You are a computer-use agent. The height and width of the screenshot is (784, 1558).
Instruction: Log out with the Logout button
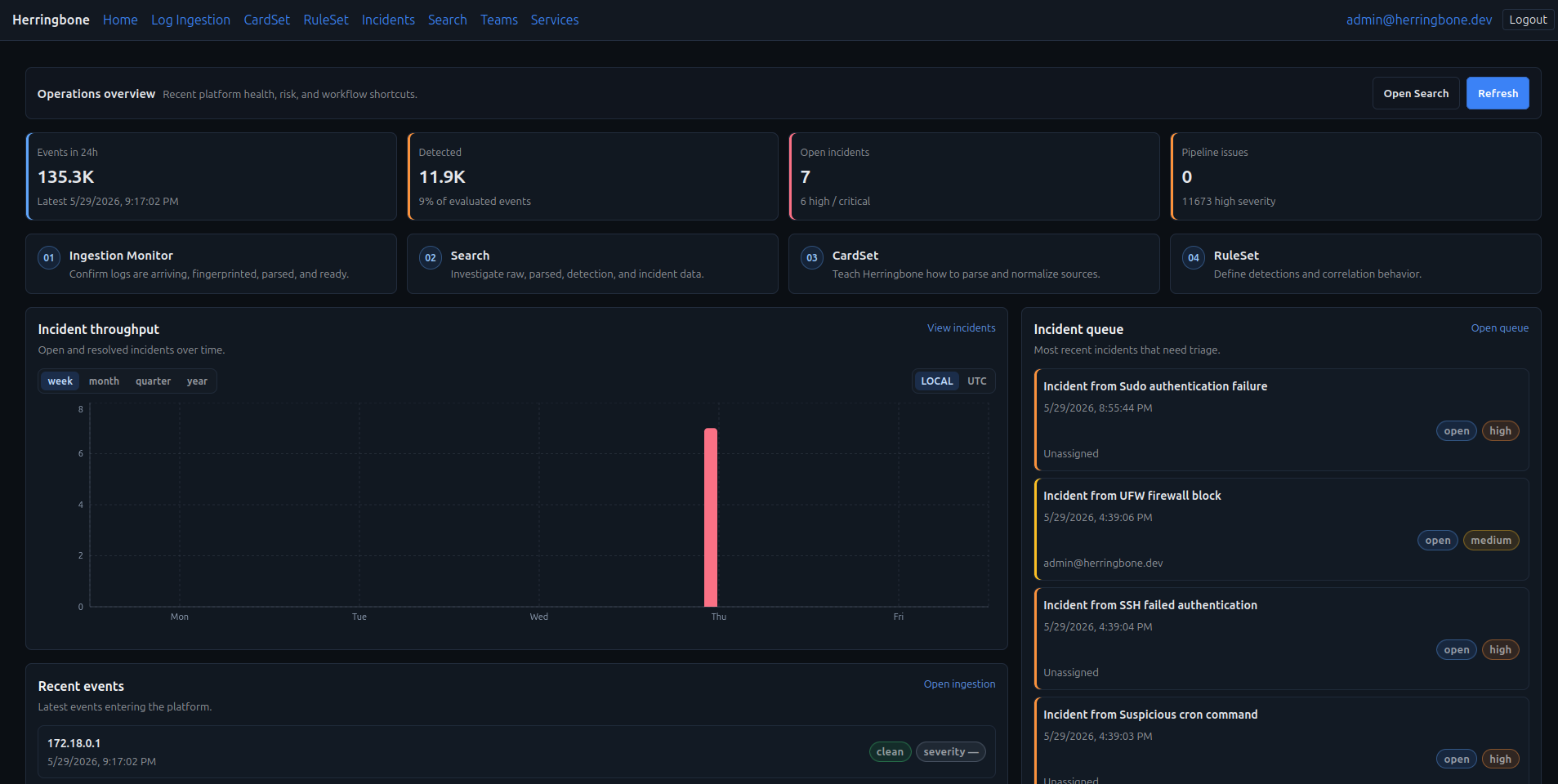click(1528, 20)
